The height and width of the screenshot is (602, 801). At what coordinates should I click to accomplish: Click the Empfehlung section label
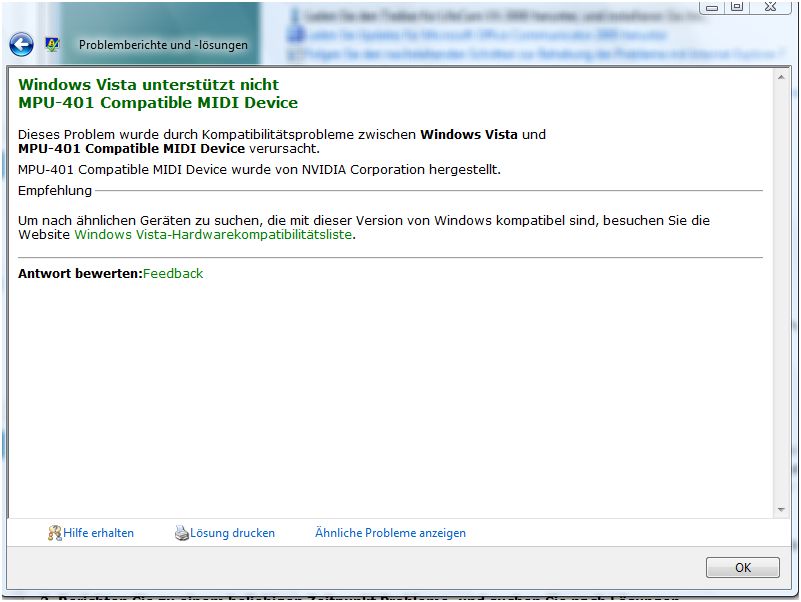coord(55,191)
